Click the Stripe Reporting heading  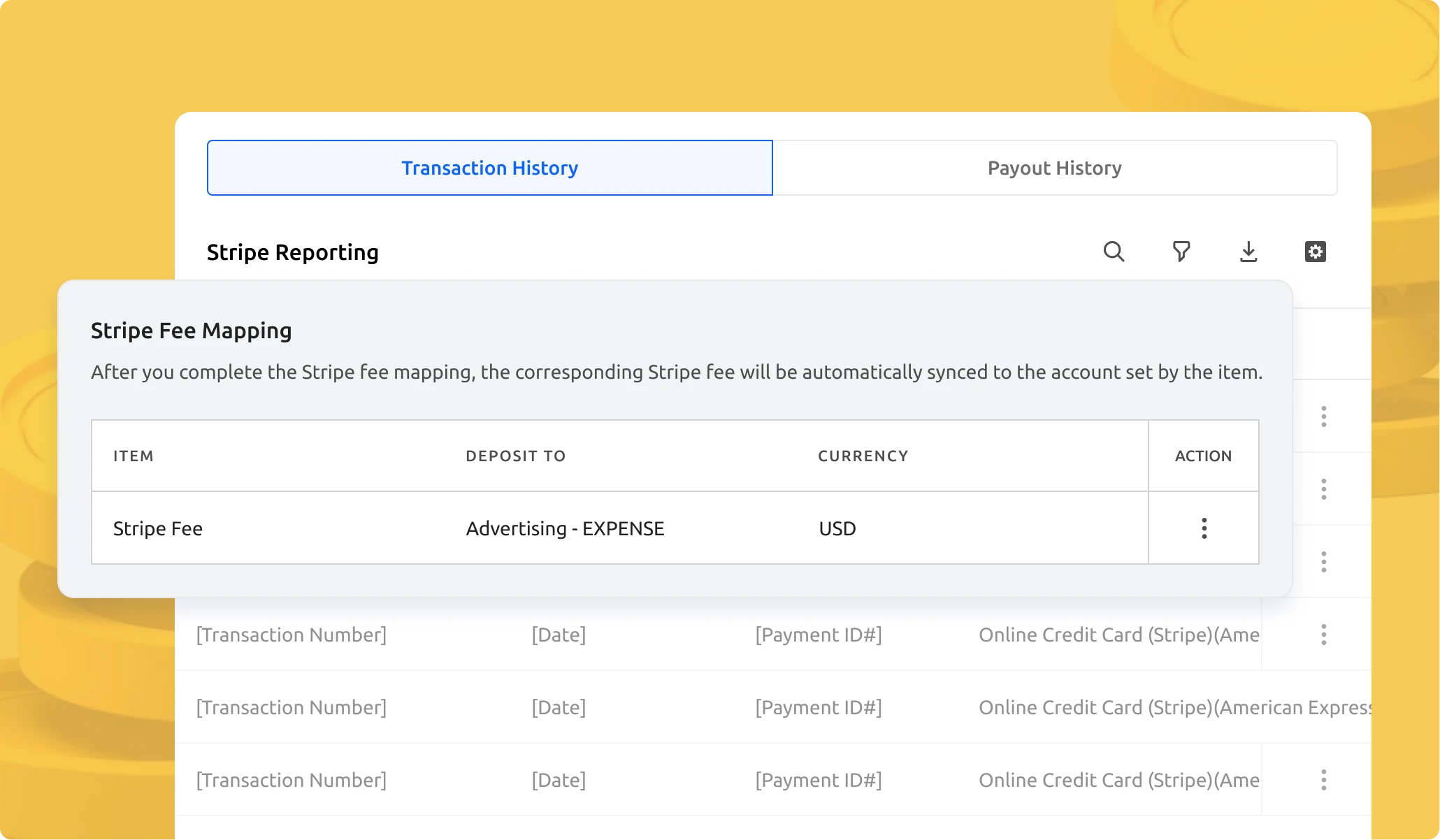pyautogui.click(x=292, y=252)
